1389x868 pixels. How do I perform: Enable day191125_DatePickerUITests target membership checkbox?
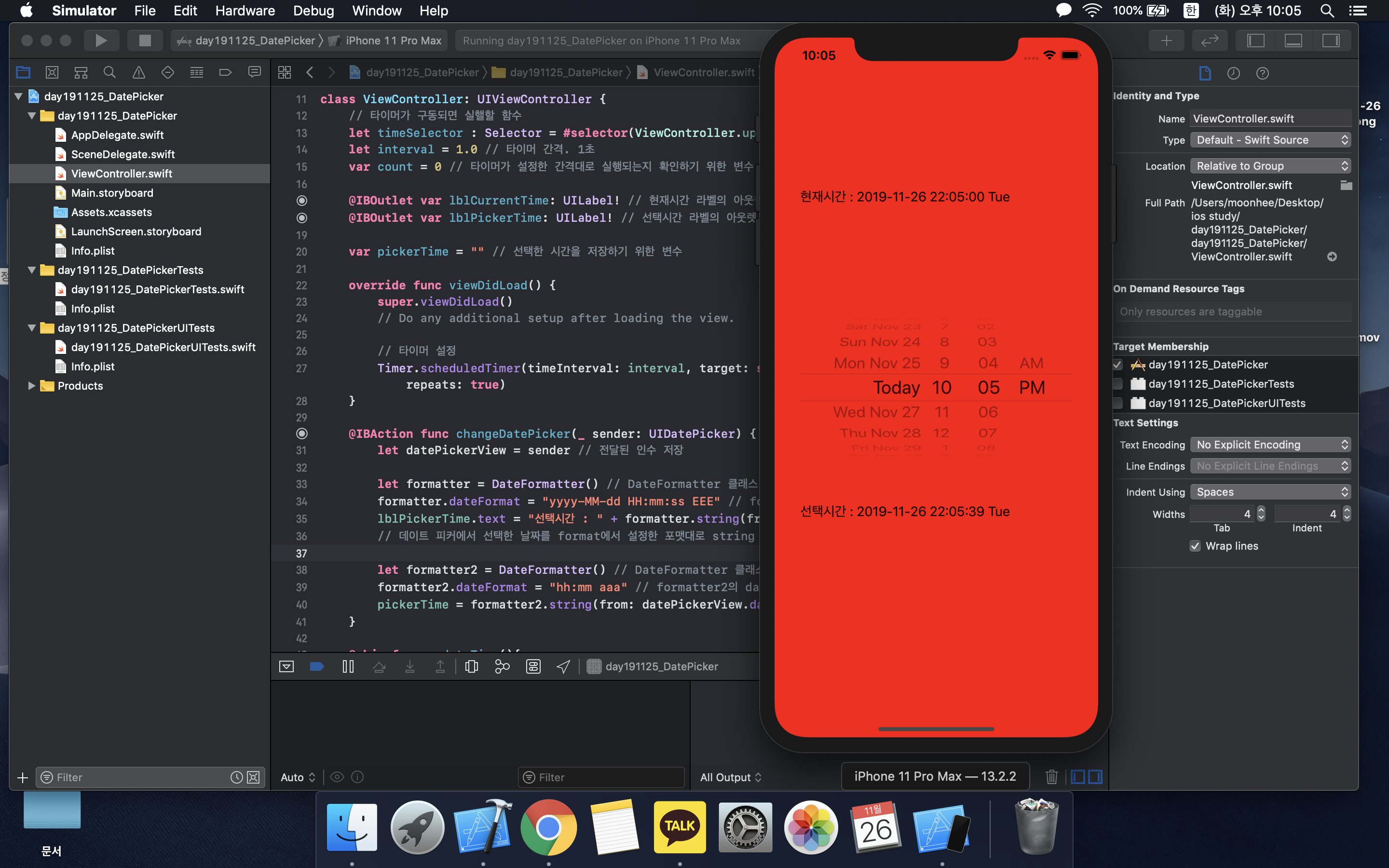[1117, 403]
